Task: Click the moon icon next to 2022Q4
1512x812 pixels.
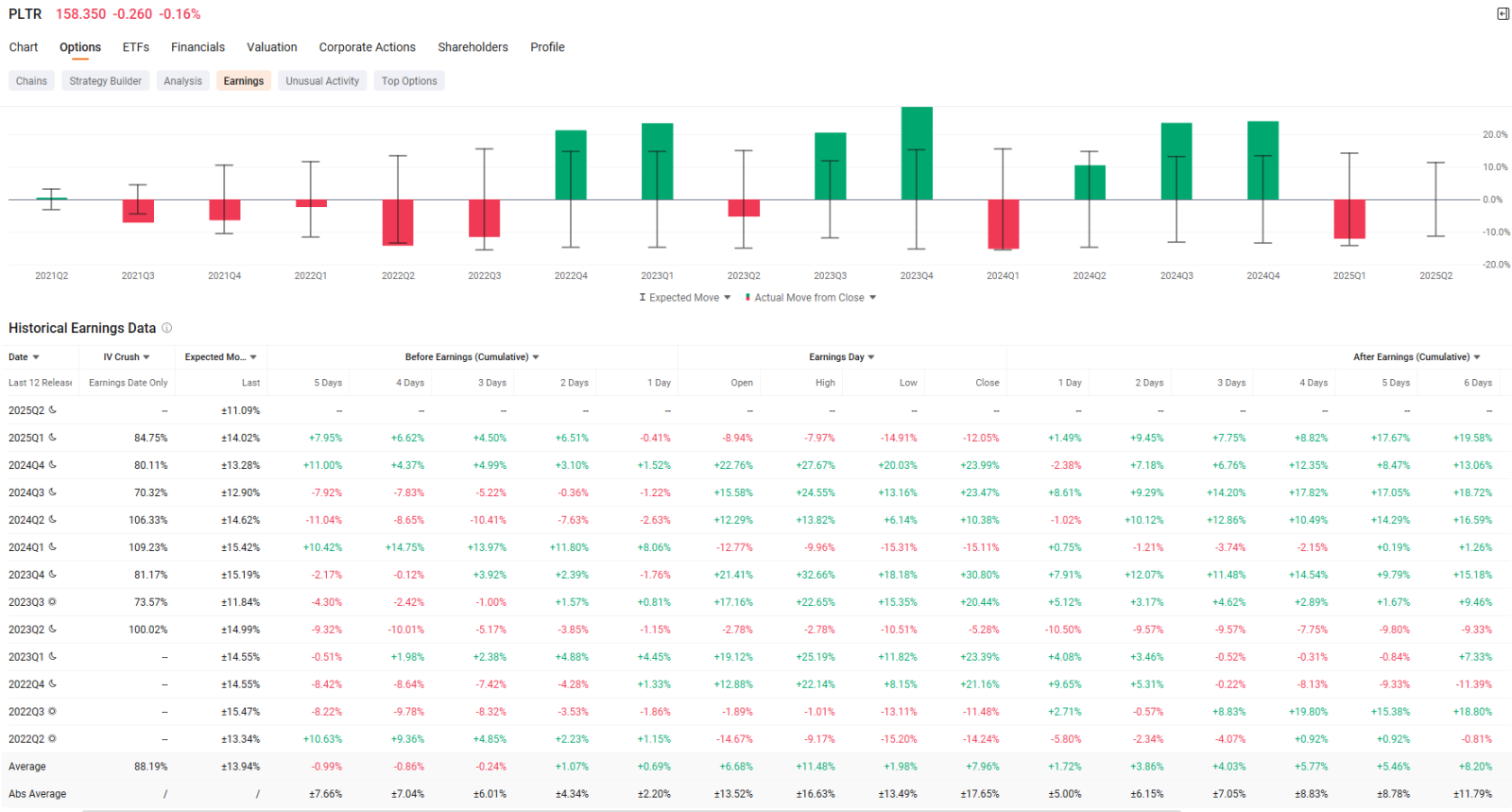Action: (x=53, y=684)
